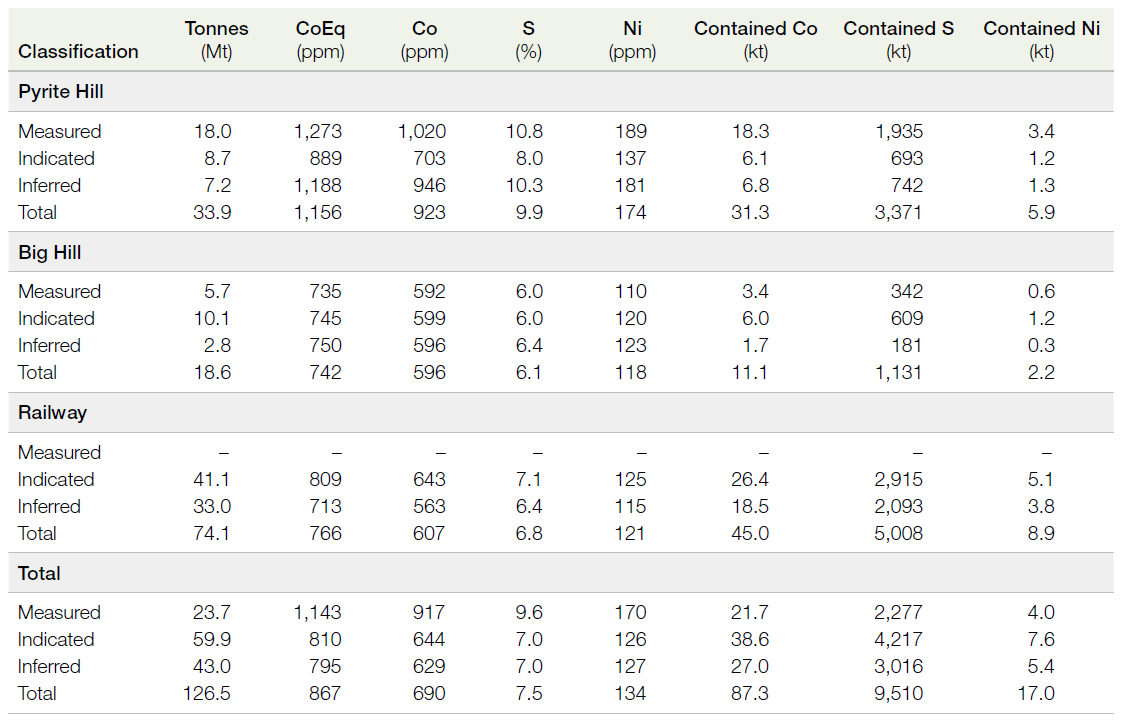The width and height of the screenshot is (1122, 724).
Task: Click Big Hill Measured tonnes value 5.7
Action: pos(218,292)
